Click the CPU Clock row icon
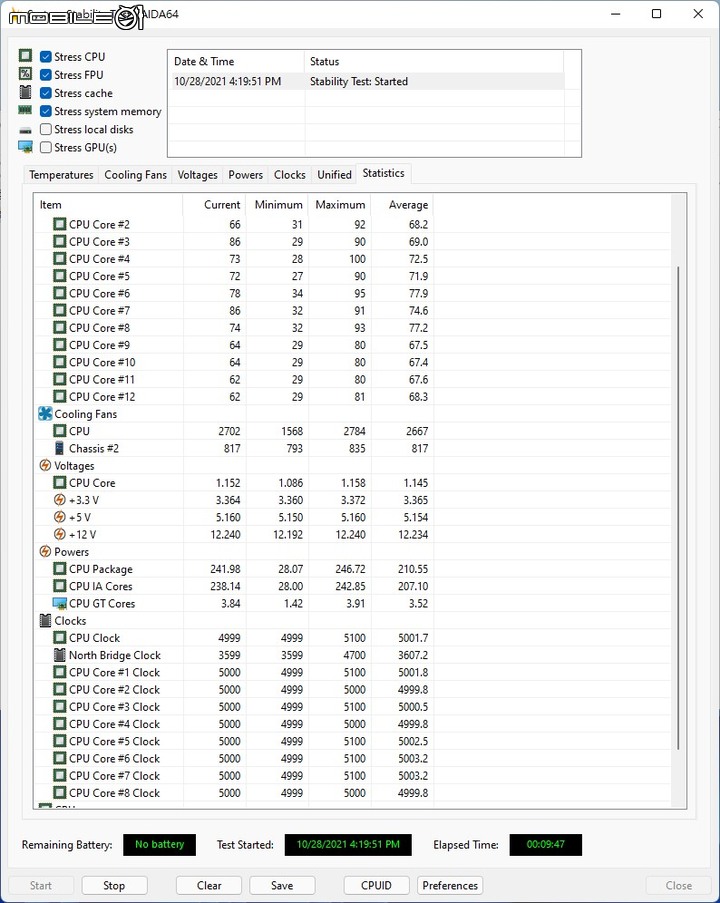The width and height of the screenshot is (720, 903). 60,638
